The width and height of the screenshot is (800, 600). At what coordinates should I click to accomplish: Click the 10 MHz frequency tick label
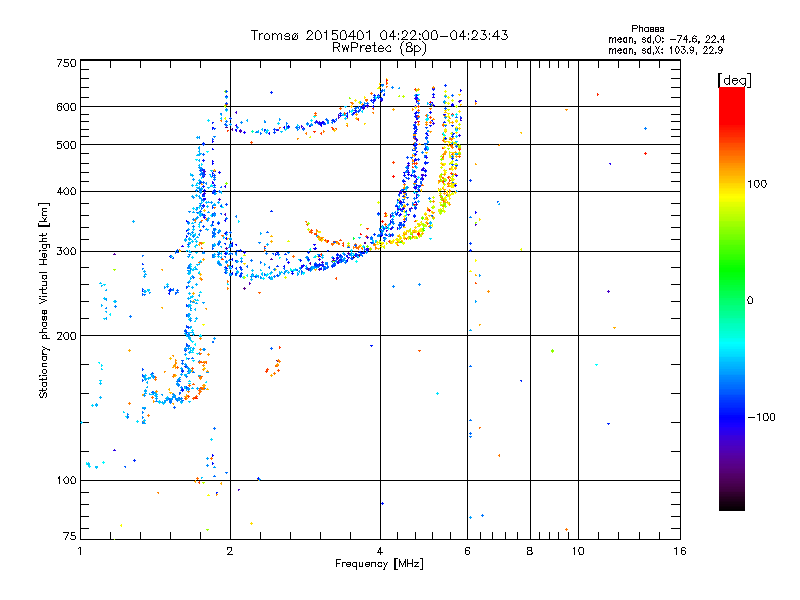578,551
